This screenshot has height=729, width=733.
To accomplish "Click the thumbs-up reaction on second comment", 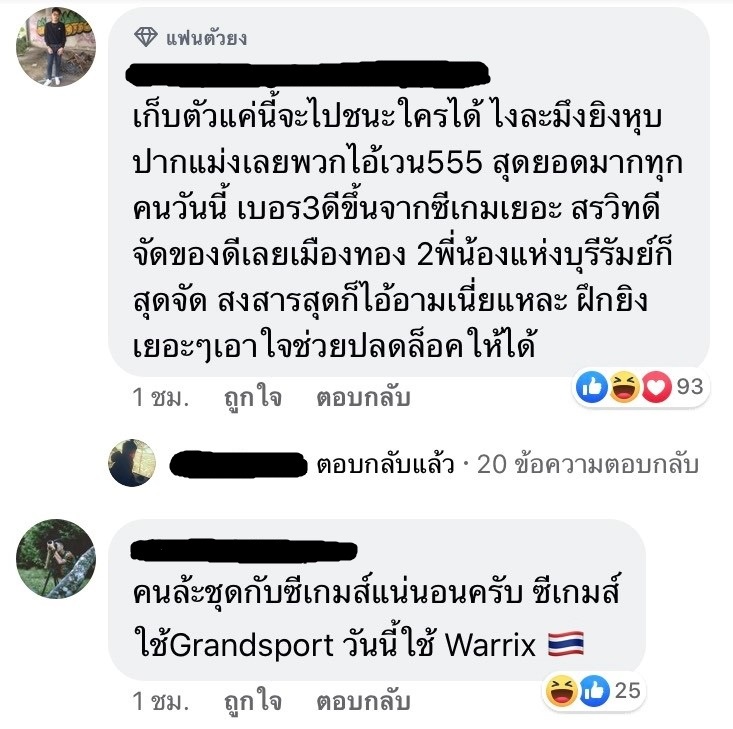I will pos(594,691).
